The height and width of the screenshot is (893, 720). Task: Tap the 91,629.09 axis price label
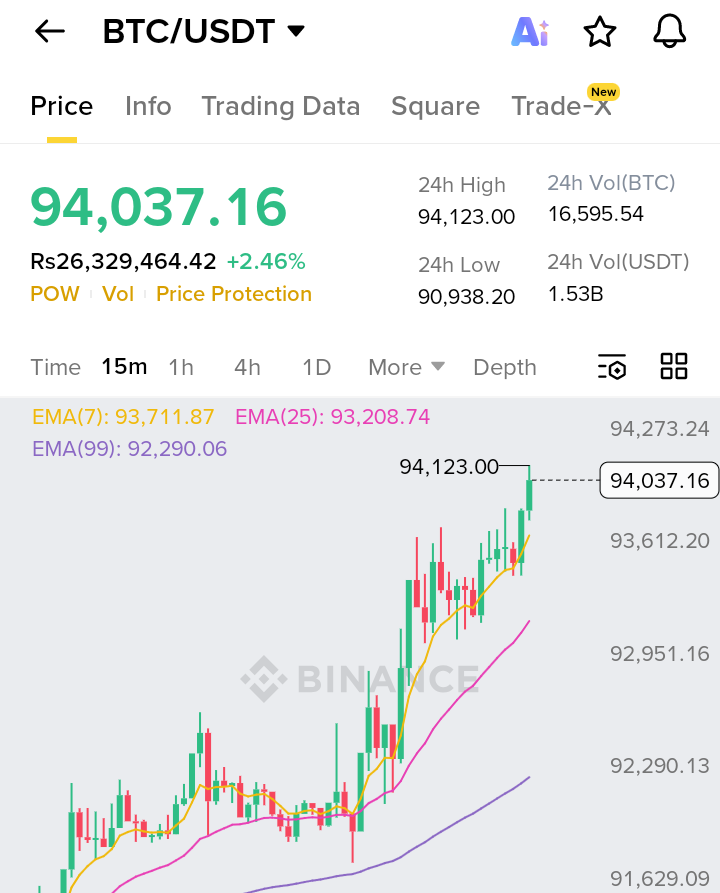660,879
